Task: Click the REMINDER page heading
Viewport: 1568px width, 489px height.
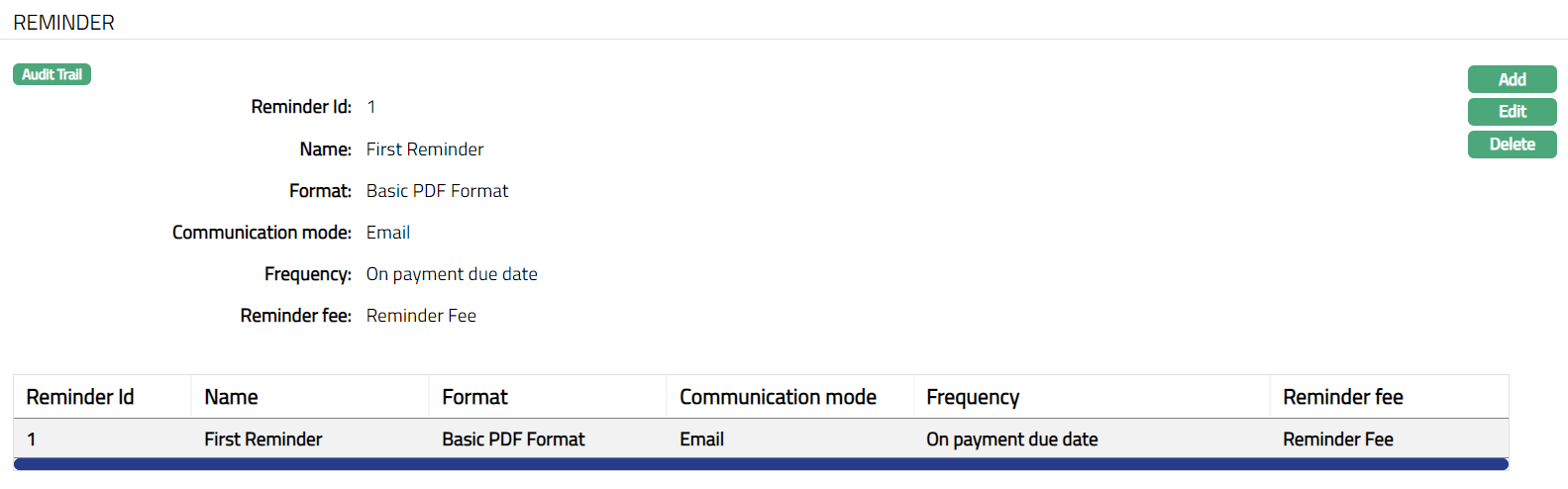Action: tap(64, 23)
